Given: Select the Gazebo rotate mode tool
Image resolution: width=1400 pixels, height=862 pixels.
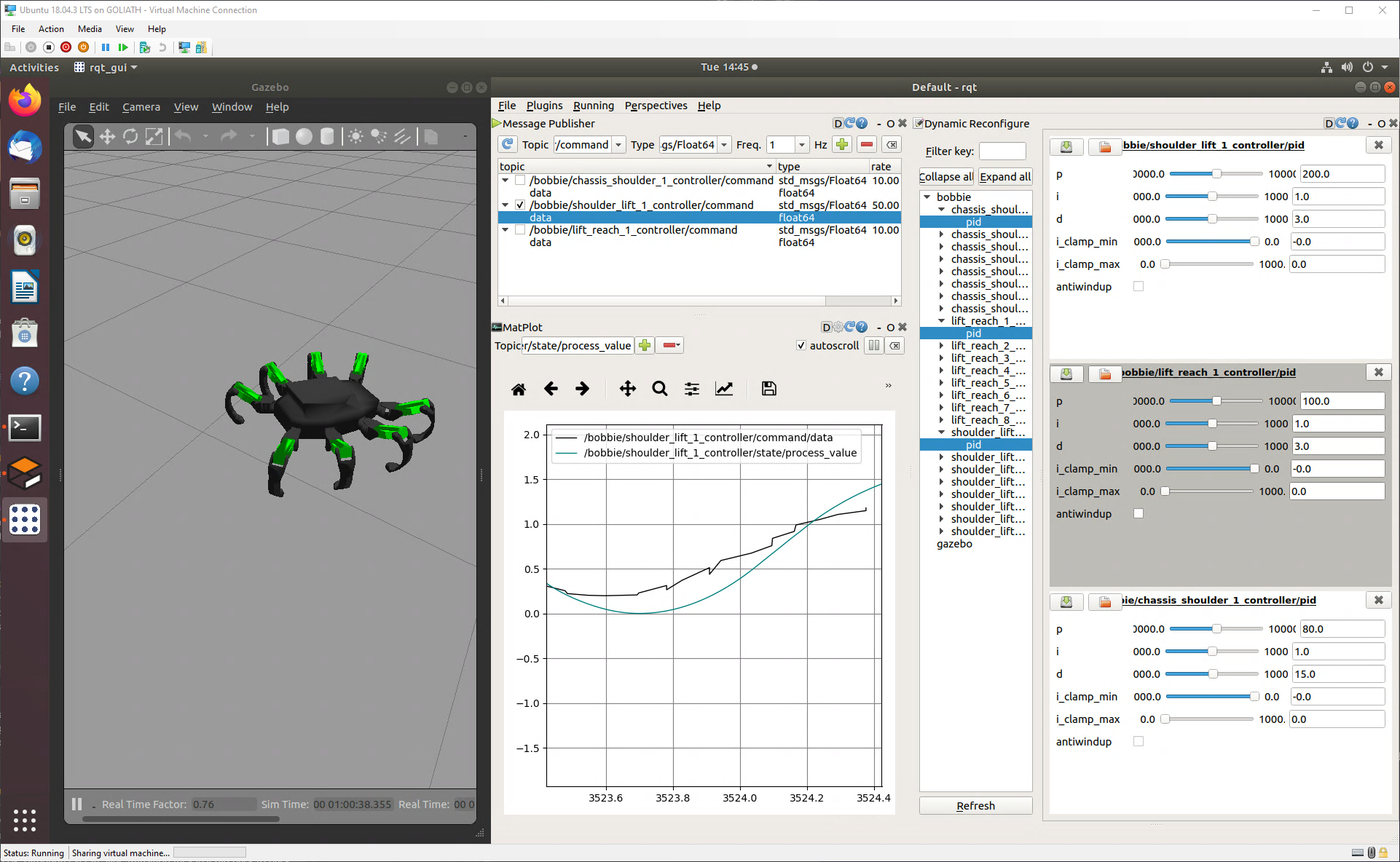Looking at the screenshot, I should (x=130, y=137).
